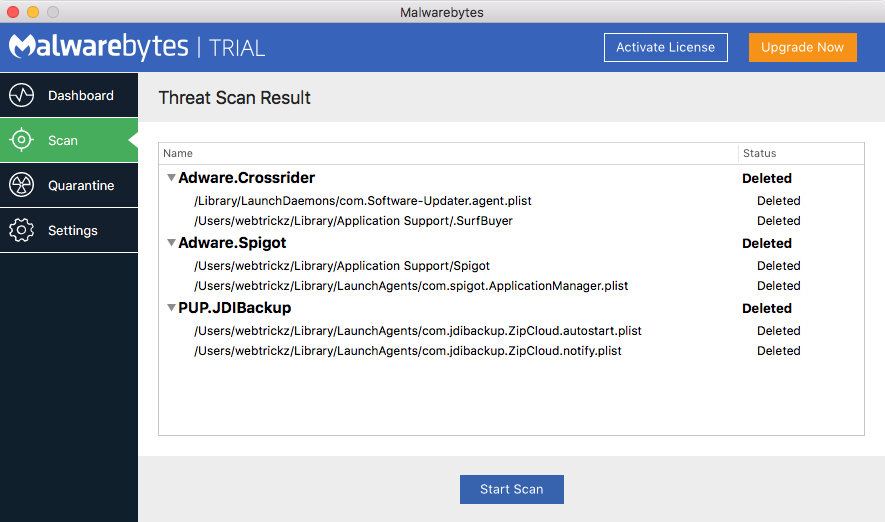Sort results by the Name column header
Image resolution: width=885 pixels, height=522 pixels.
point(448,153)
